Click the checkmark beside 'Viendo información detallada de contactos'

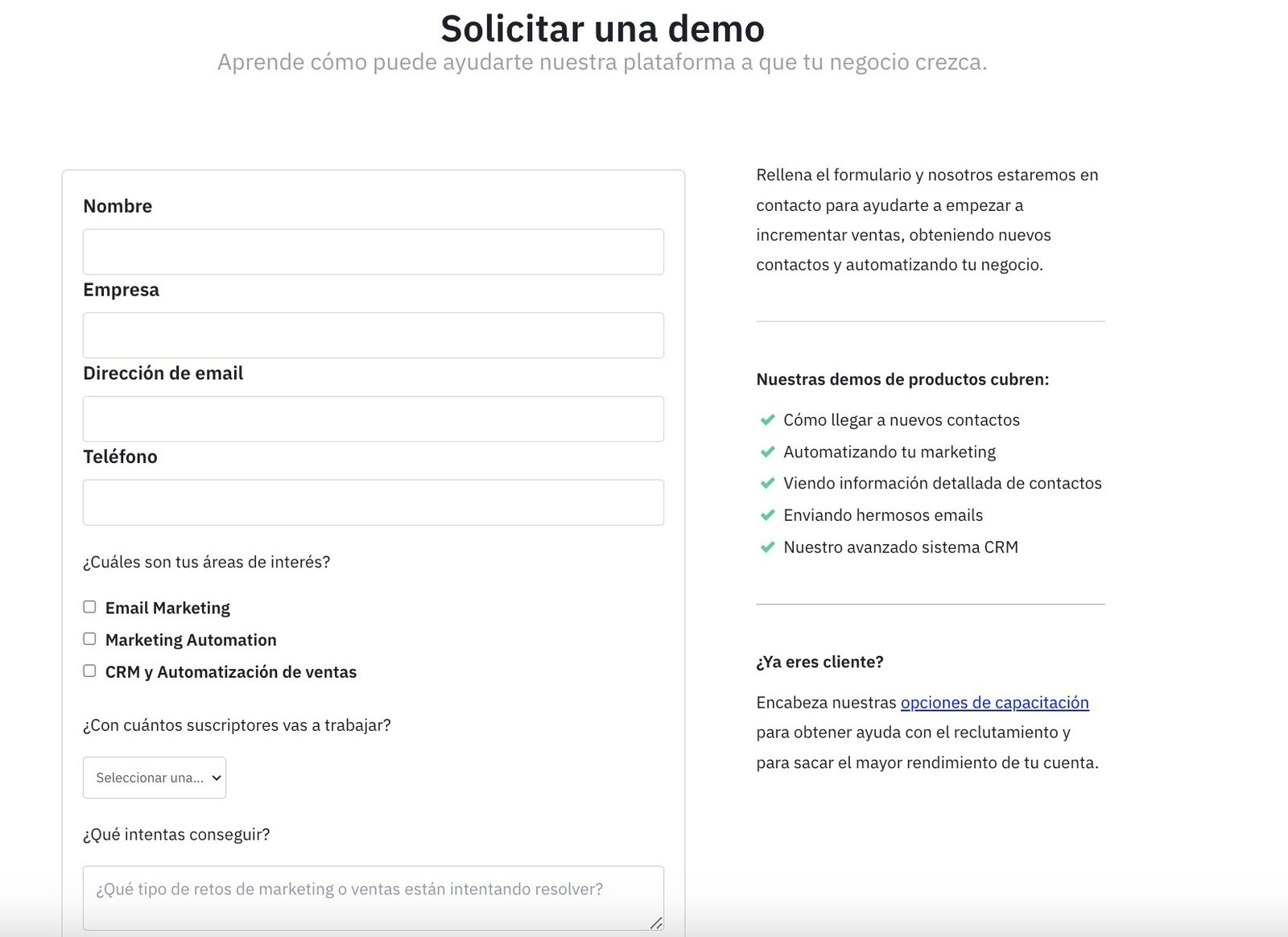click(767, 484)
